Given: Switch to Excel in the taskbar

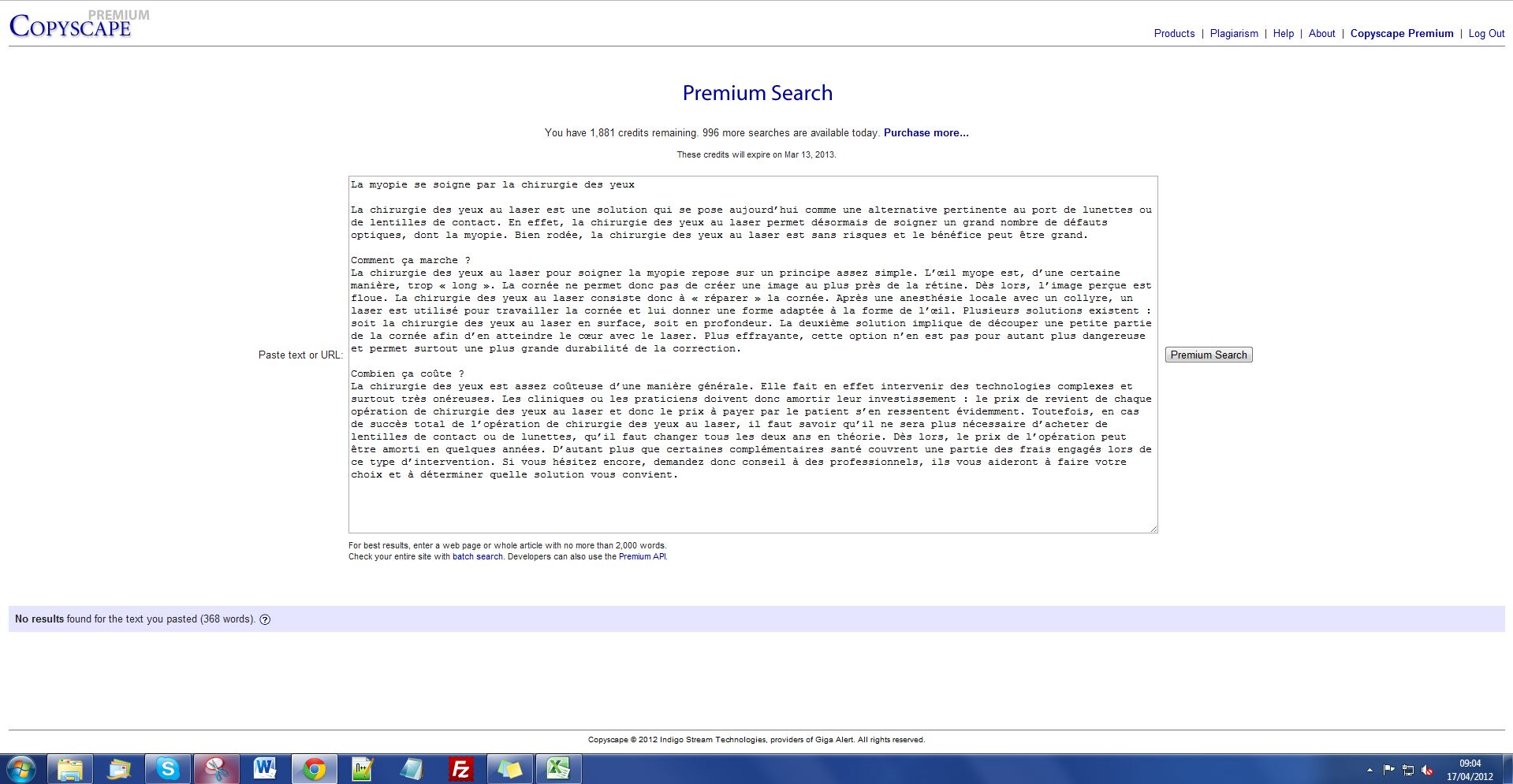Looking at the screenshot, I should pyautogui.click(x=558, y=768).
